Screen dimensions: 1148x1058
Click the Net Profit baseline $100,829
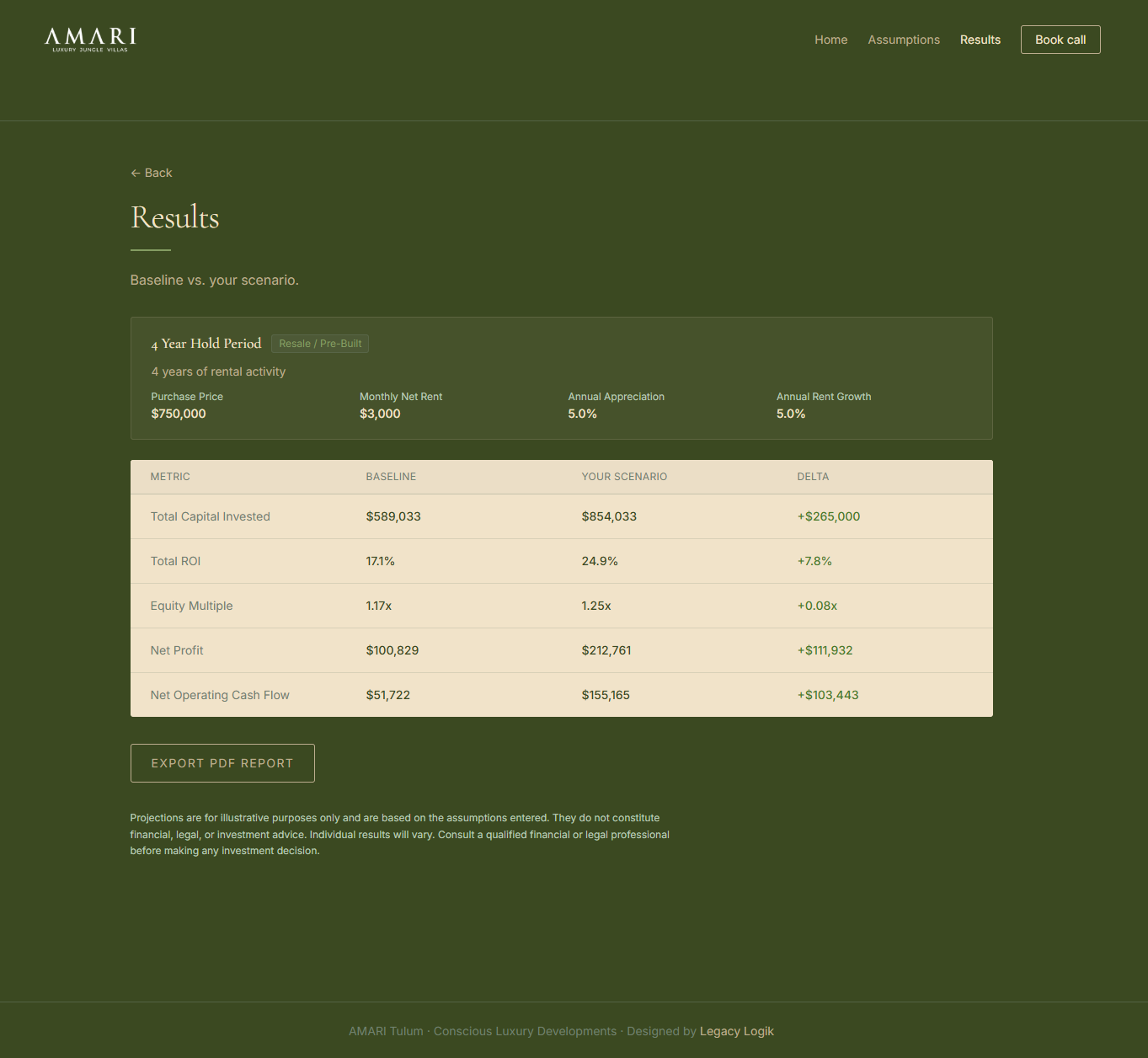[392, 650]
